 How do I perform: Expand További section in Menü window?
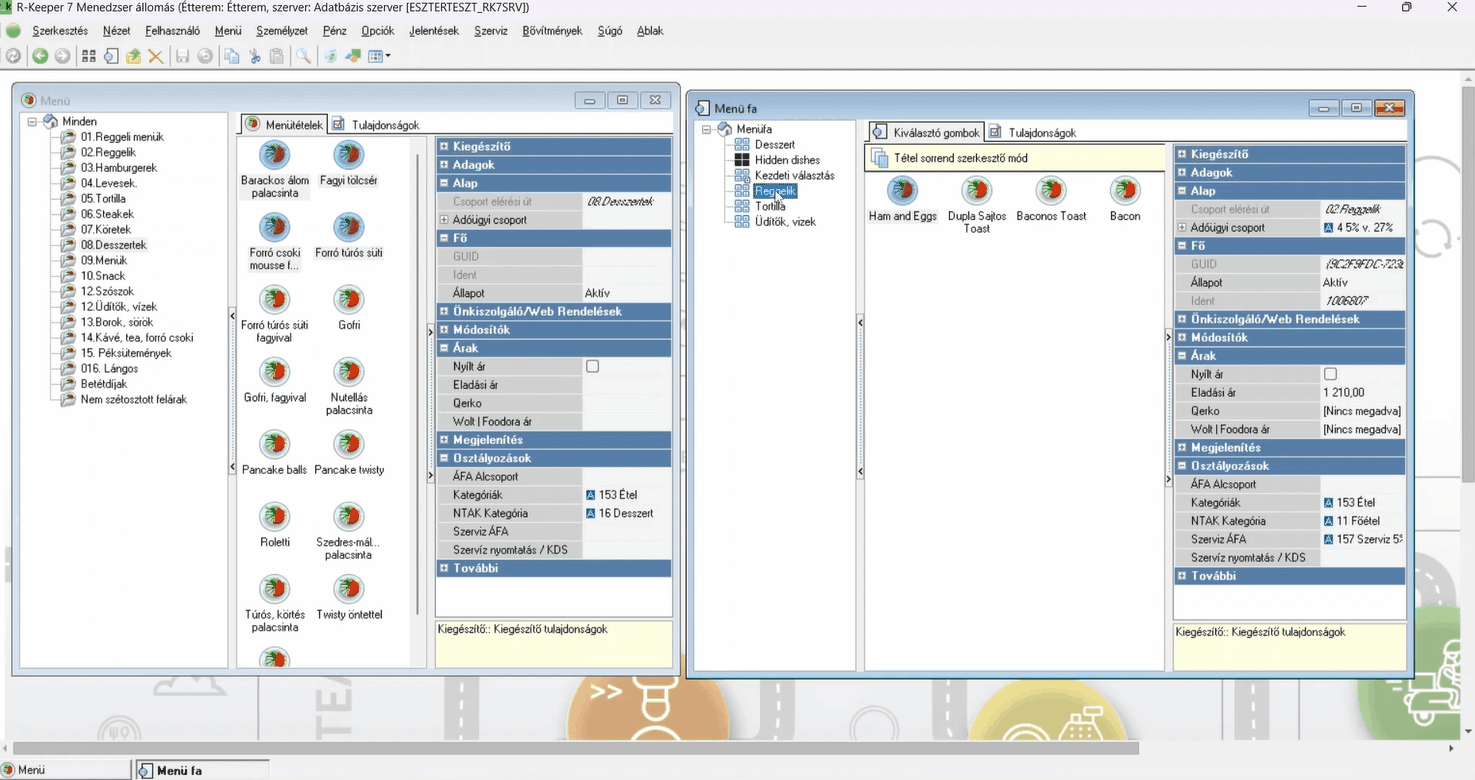(444, 568)
